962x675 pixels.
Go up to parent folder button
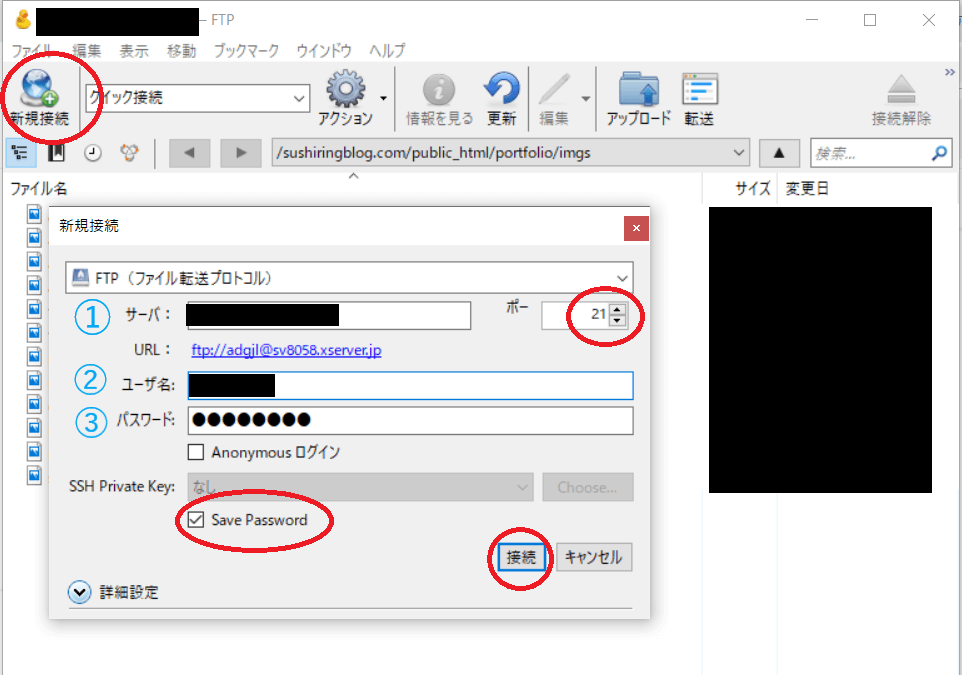779,153
